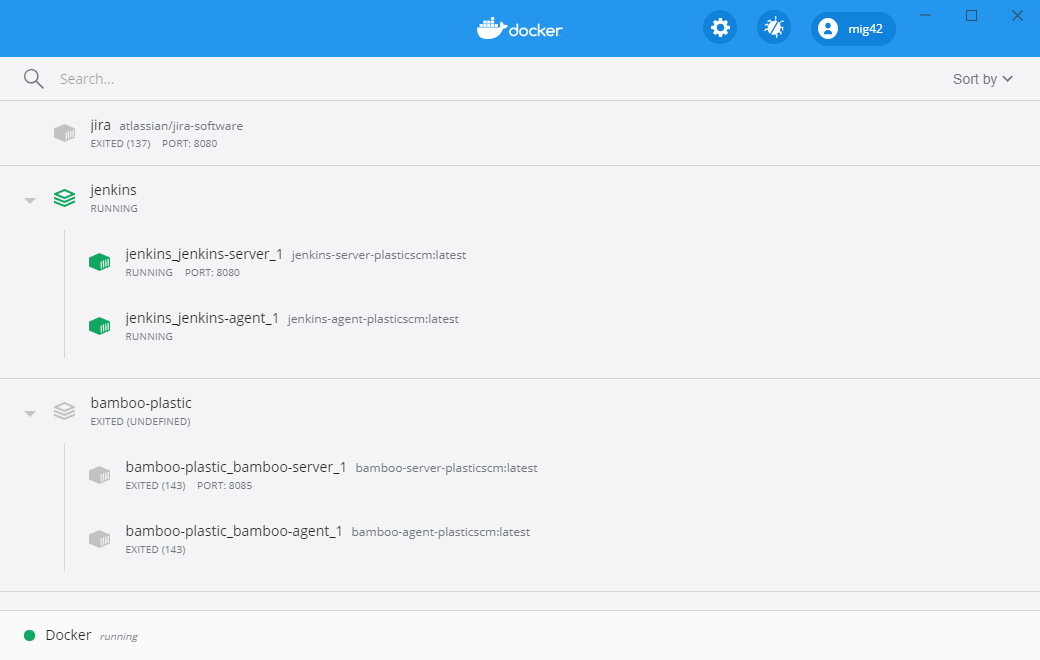Click the jenkins group RUNNING status

point(114,208)
